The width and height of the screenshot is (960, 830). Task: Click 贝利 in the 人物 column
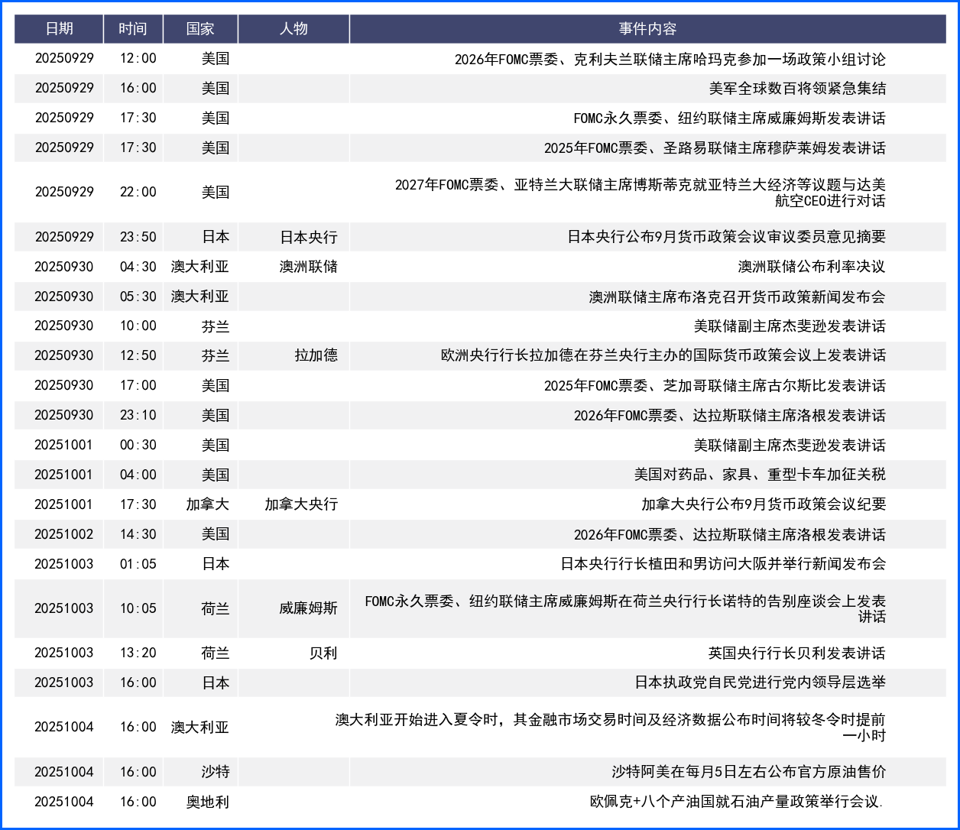point(323,653)
